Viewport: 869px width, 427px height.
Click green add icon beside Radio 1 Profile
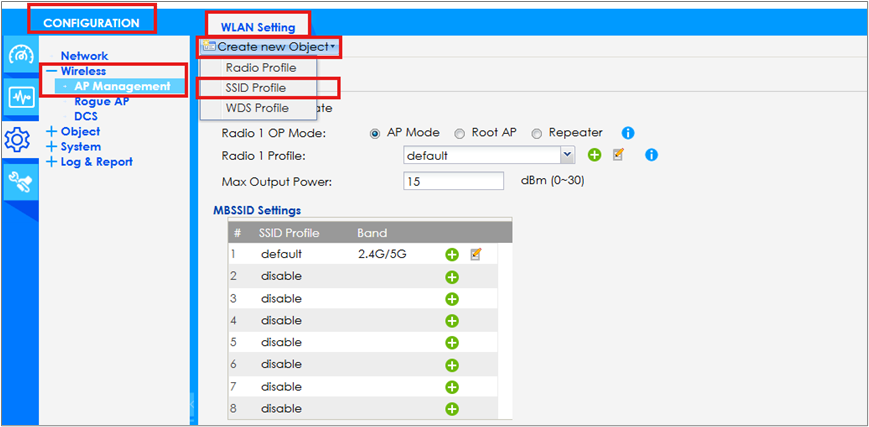pyautogui.click(x=594, y=155)
